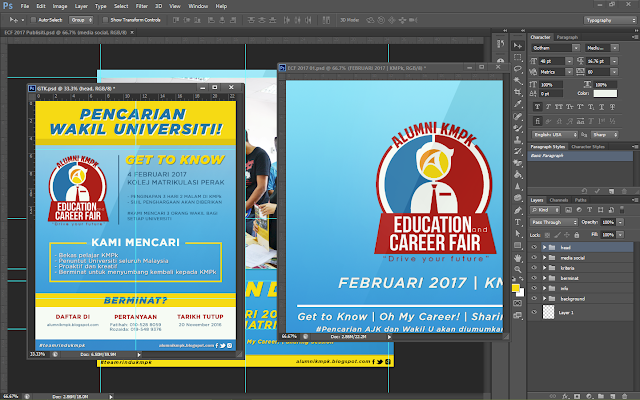Click the yellow foreground color swatch
Image resolution: width=640 pixels, height=400 pixels.
pyautogui.click(x=516, y=288)
